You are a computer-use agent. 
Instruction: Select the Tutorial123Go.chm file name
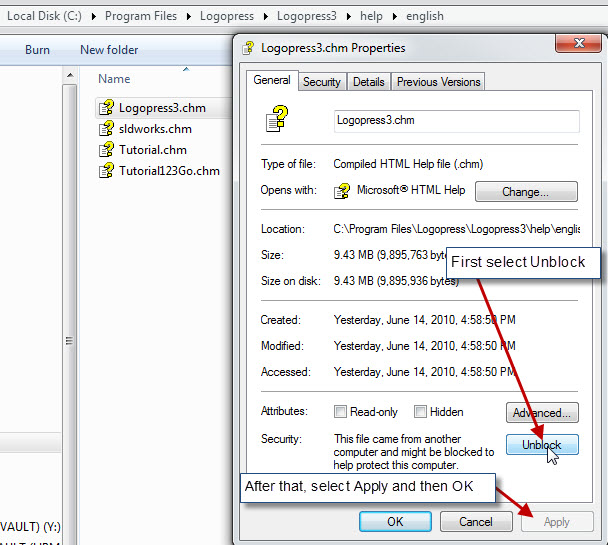click(169, 171)
